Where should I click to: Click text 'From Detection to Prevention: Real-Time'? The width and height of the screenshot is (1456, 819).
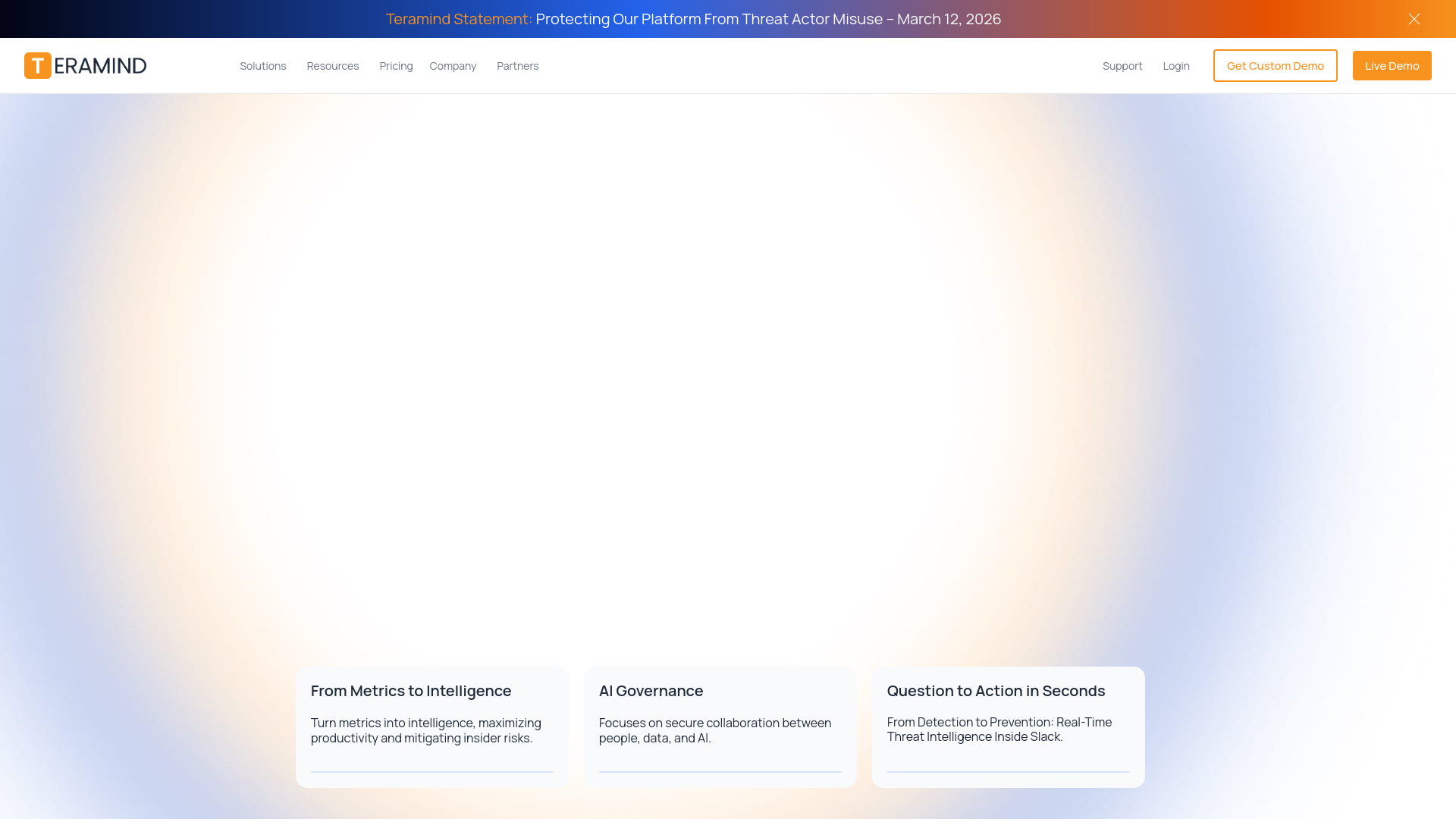click(999, 723)
